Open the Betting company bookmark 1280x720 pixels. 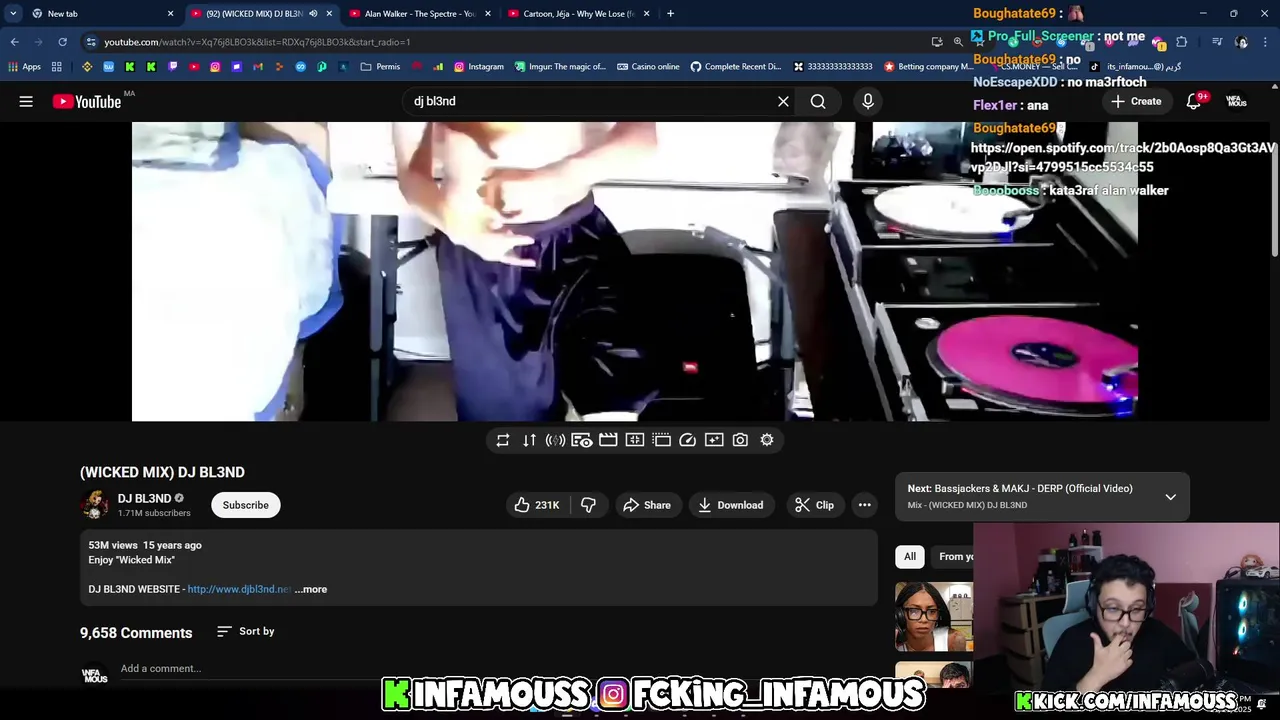pyautogui.click(x=927, y=67)
